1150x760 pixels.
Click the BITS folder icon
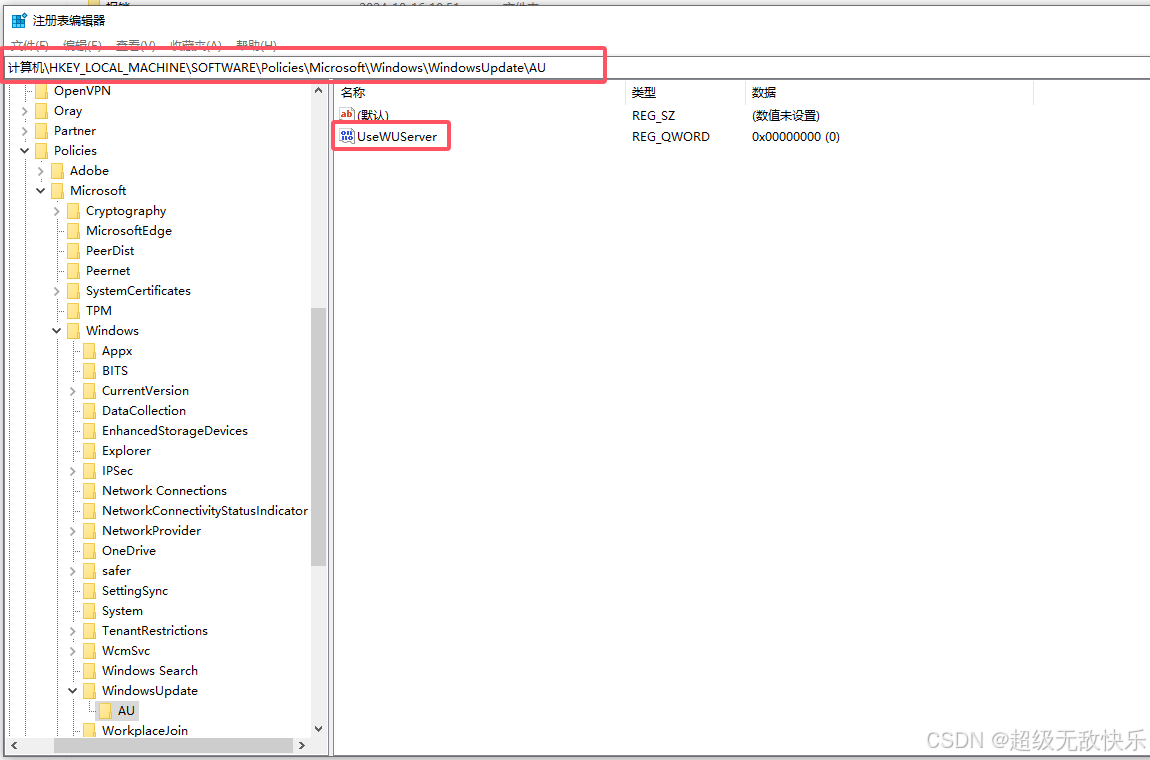point(89,371)
